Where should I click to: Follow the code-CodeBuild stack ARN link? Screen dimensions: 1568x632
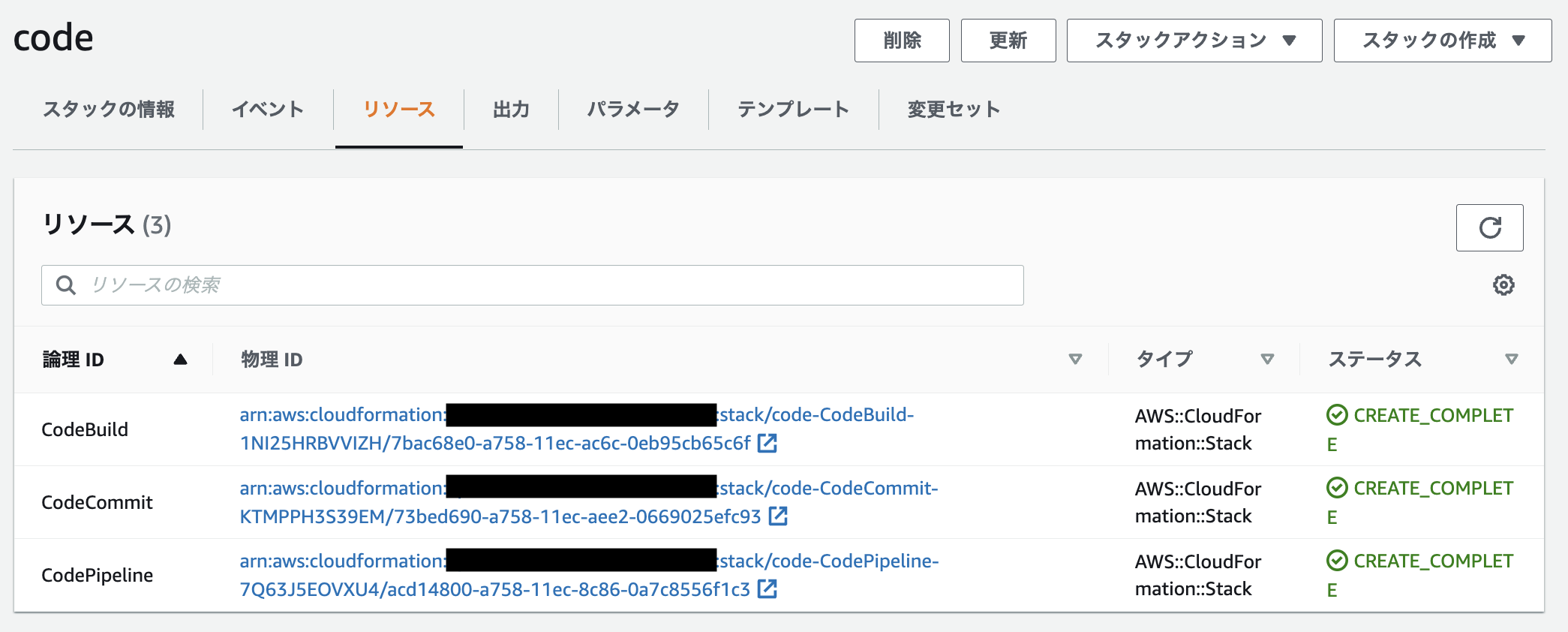[816, 415]
